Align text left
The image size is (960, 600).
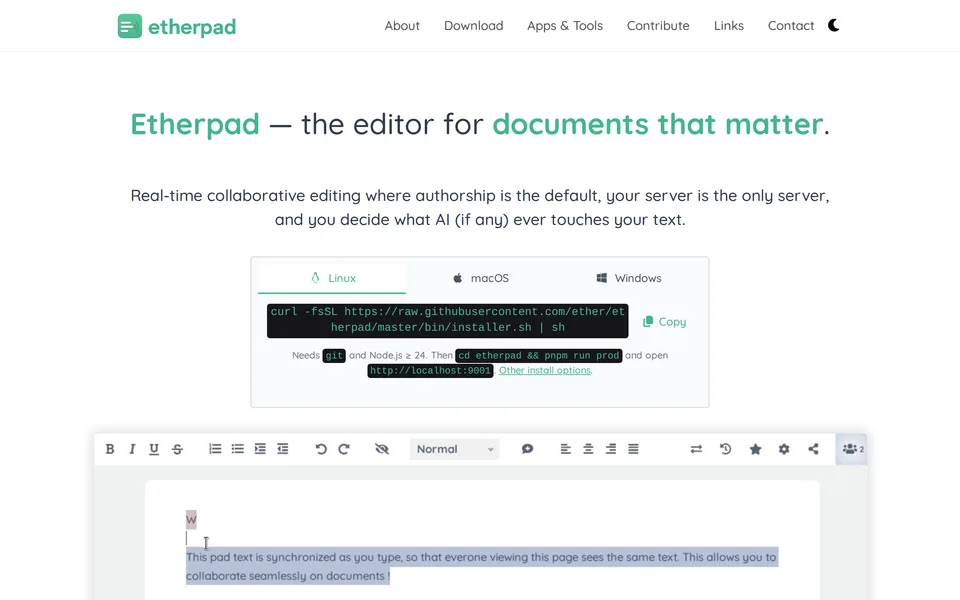click(566, 449)
